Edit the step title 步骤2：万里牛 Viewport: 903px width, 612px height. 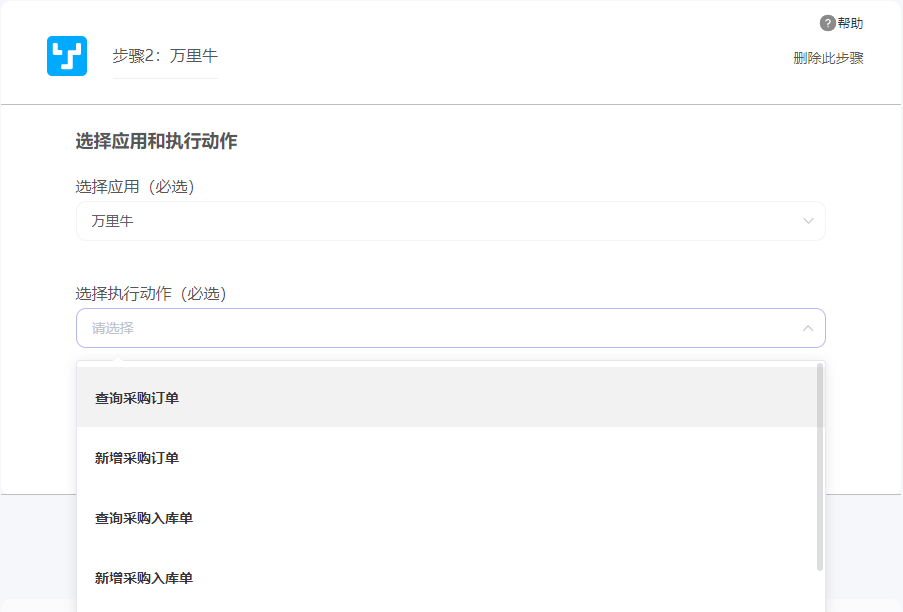(165, 56)
